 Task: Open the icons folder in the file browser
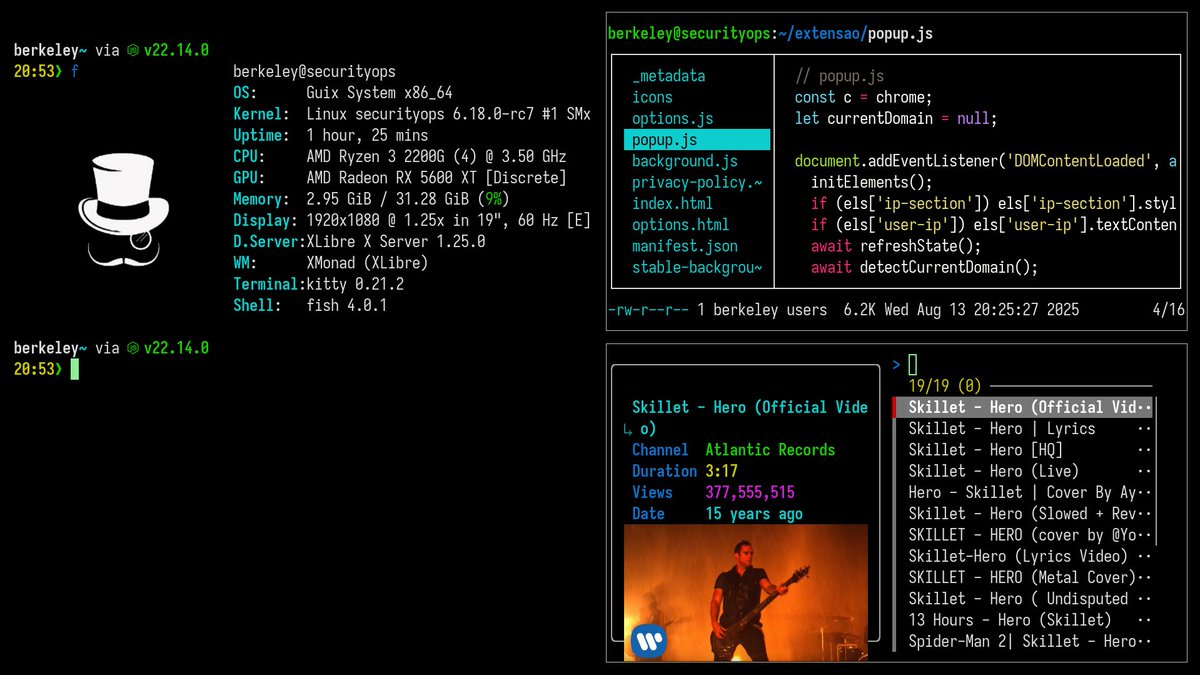[x=654, y=96]
